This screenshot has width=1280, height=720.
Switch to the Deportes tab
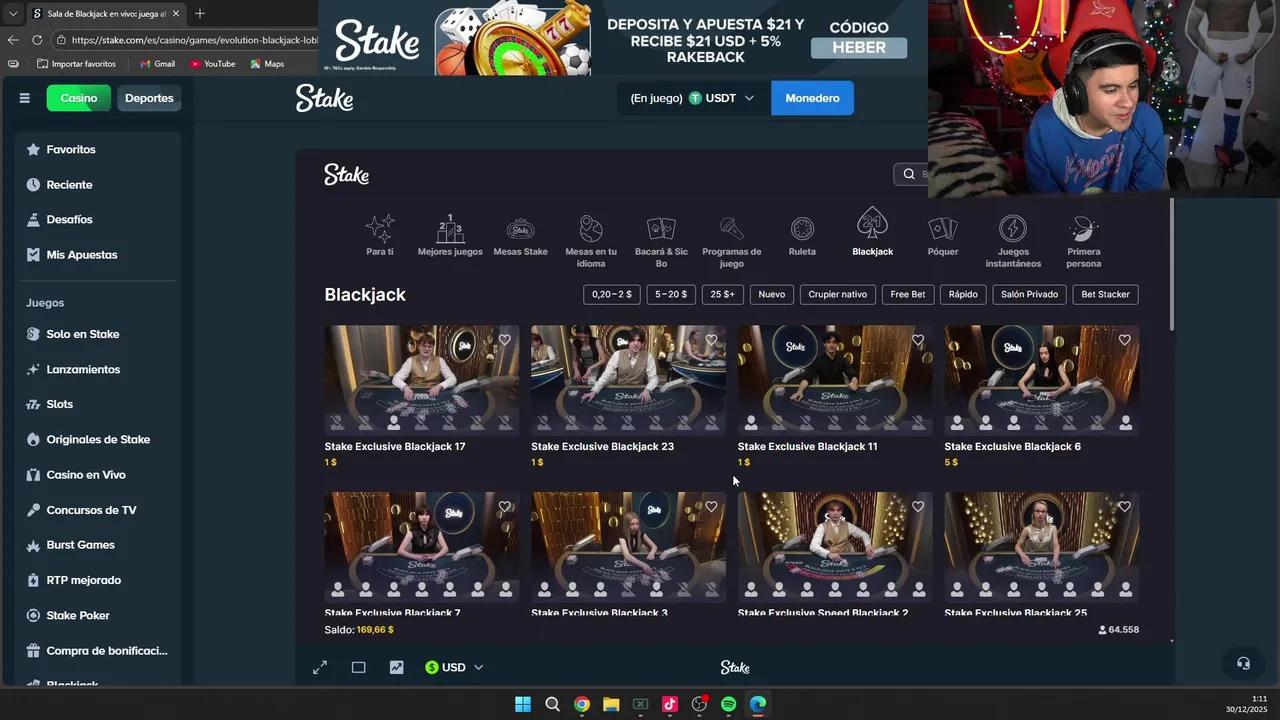click(x=148, y=98)
